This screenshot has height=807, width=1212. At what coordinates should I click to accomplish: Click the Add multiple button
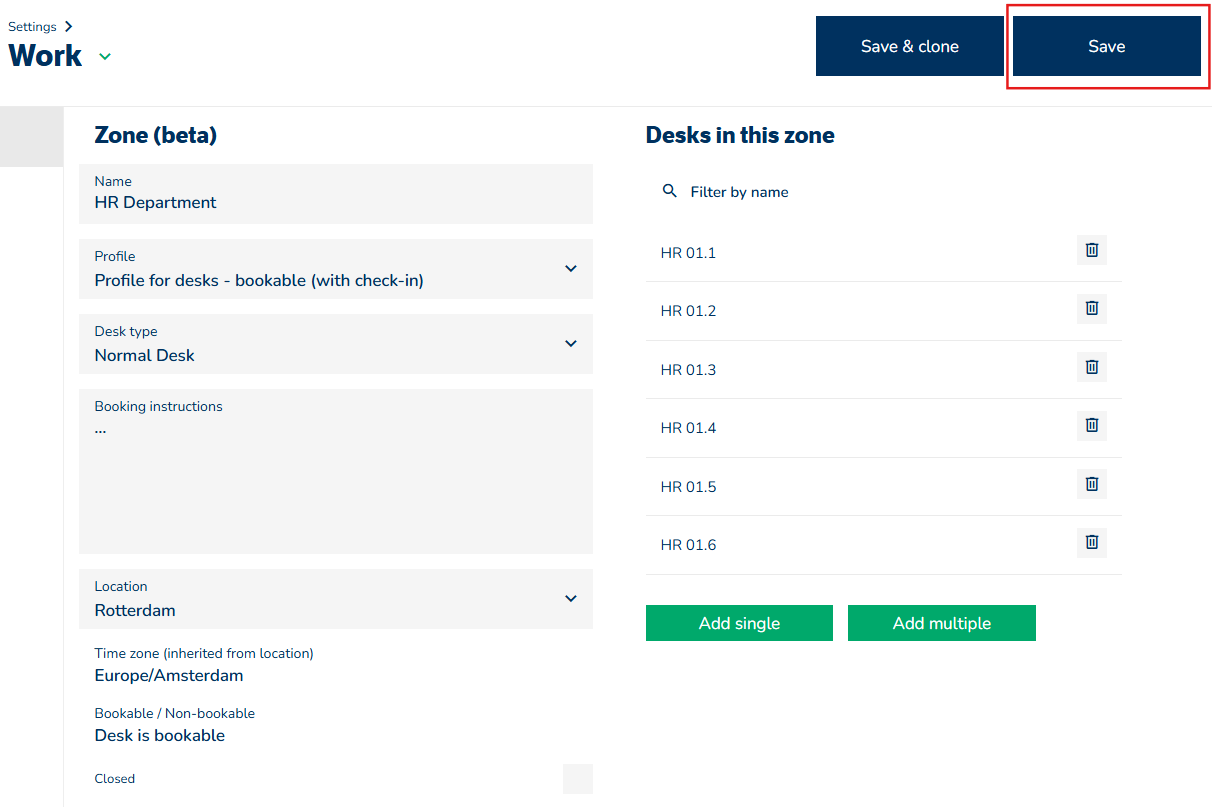click(x=941, y=623)
